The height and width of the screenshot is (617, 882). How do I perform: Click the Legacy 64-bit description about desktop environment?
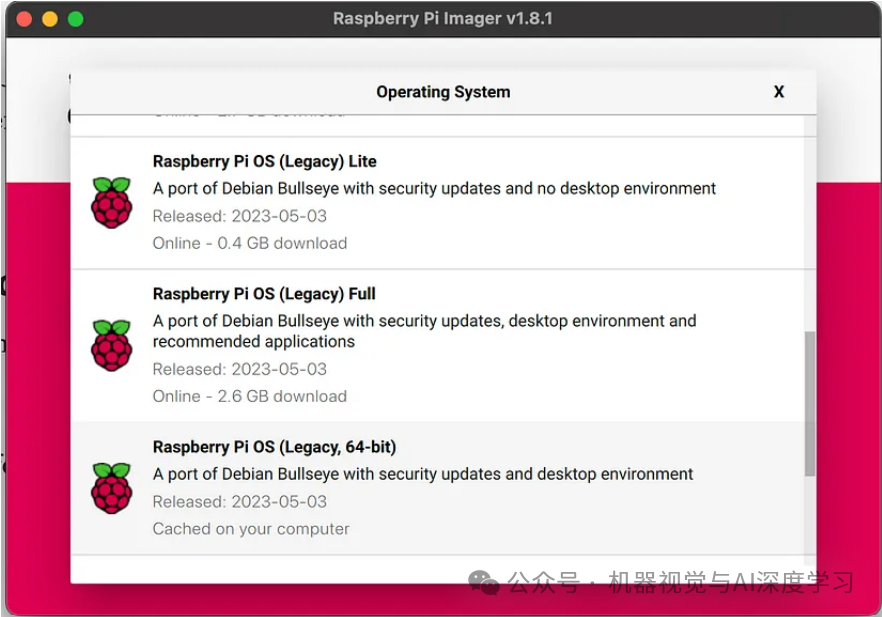(x=422, y=474)
